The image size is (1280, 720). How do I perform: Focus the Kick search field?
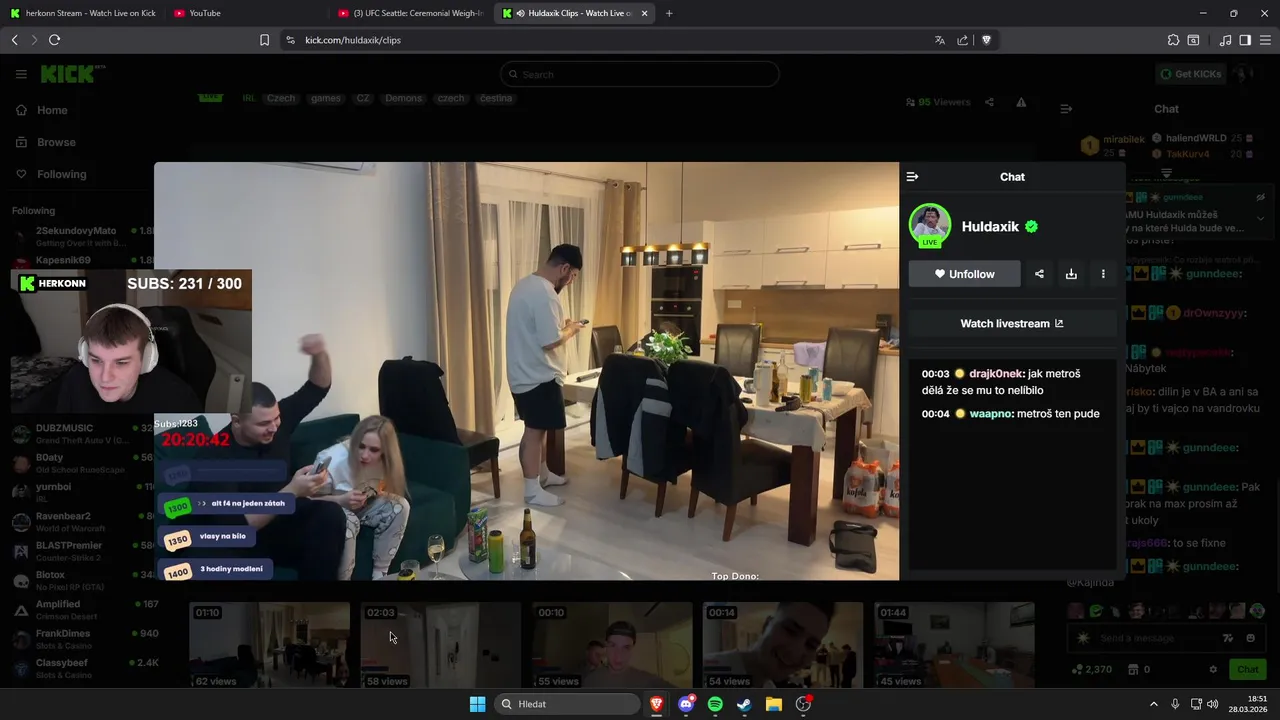click(x=640, y=74)
